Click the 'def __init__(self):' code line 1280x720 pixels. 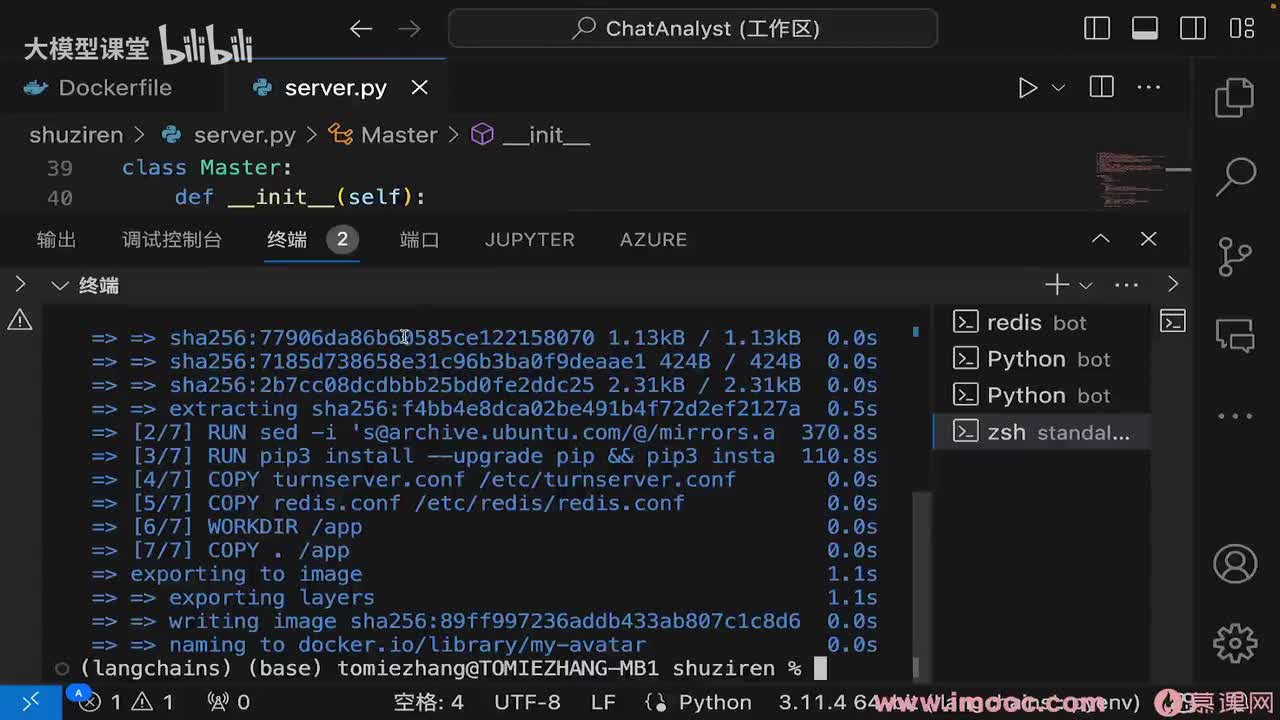[x=300, y=197]
